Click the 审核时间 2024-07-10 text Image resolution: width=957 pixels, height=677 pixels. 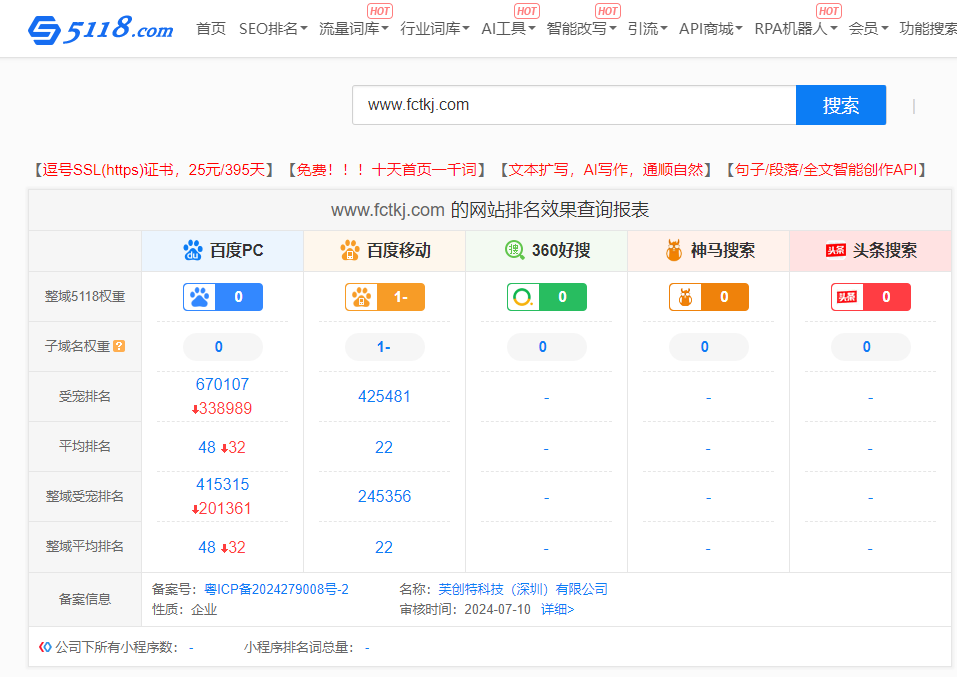click(465, 609)
